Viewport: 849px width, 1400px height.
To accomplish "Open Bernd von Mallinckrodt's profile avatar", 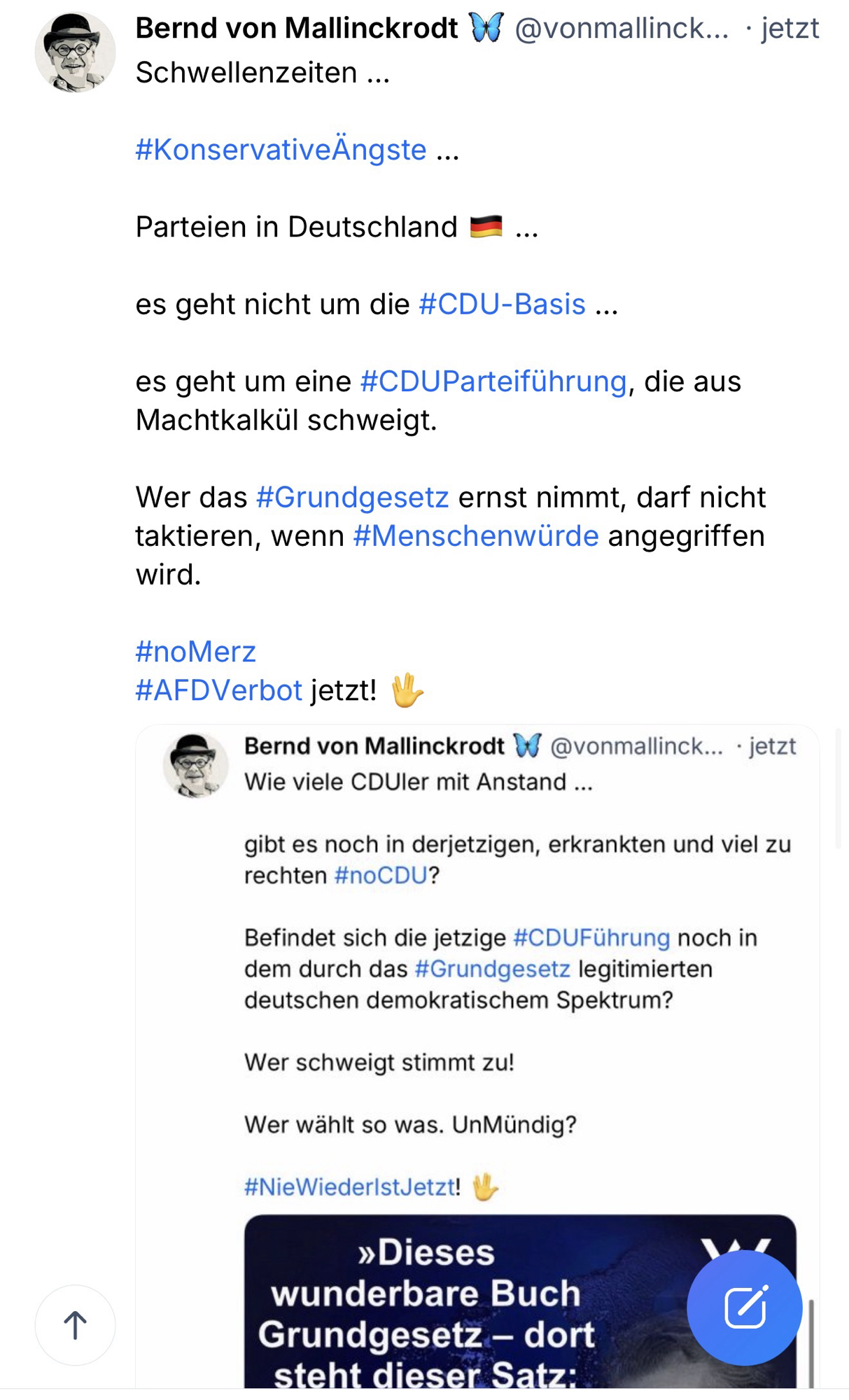I will click(75, 52).
